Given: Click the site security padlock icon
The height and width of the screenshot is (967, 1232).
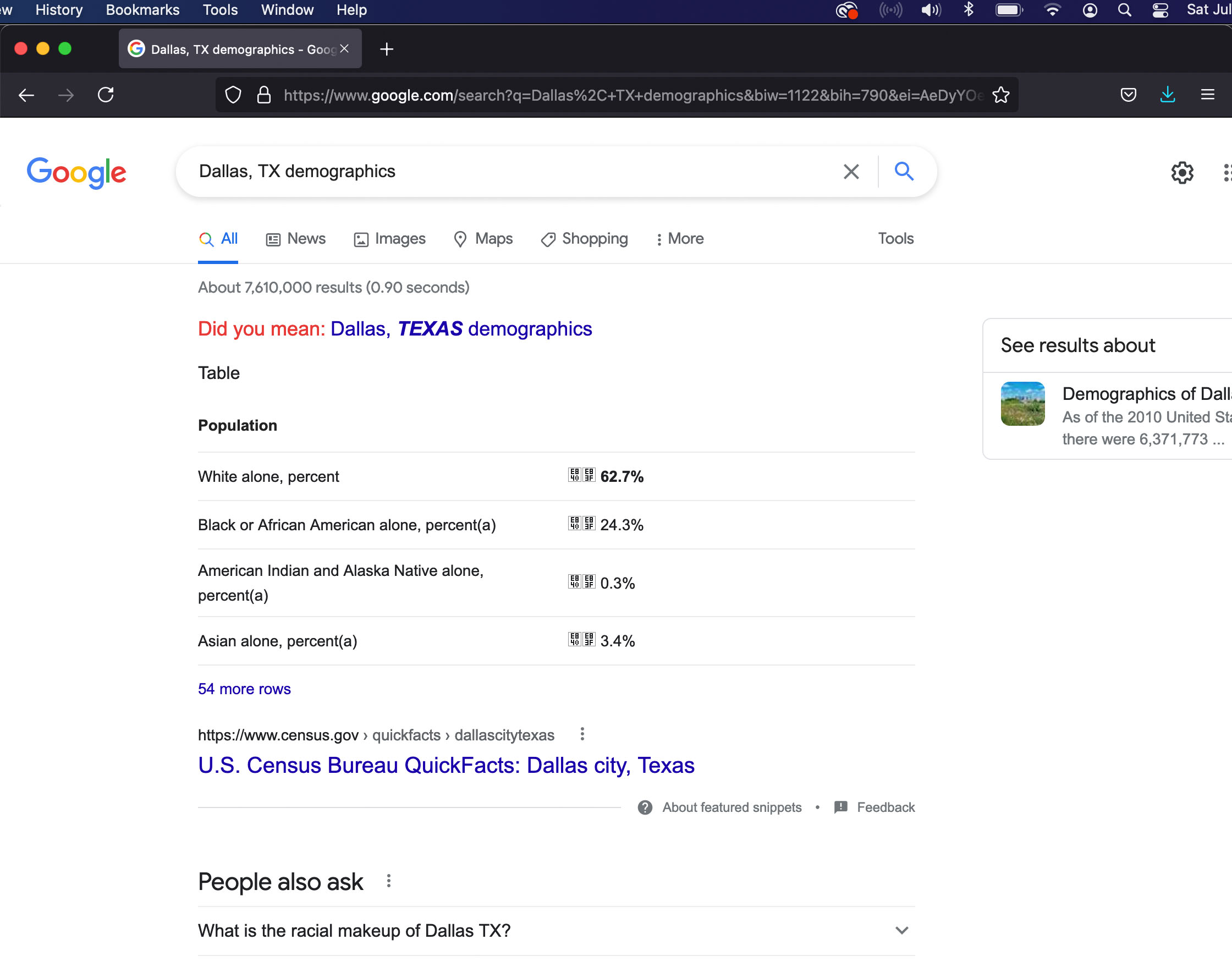Looking at the screenshot, I should pyautogui.click(x=264, y=95).
